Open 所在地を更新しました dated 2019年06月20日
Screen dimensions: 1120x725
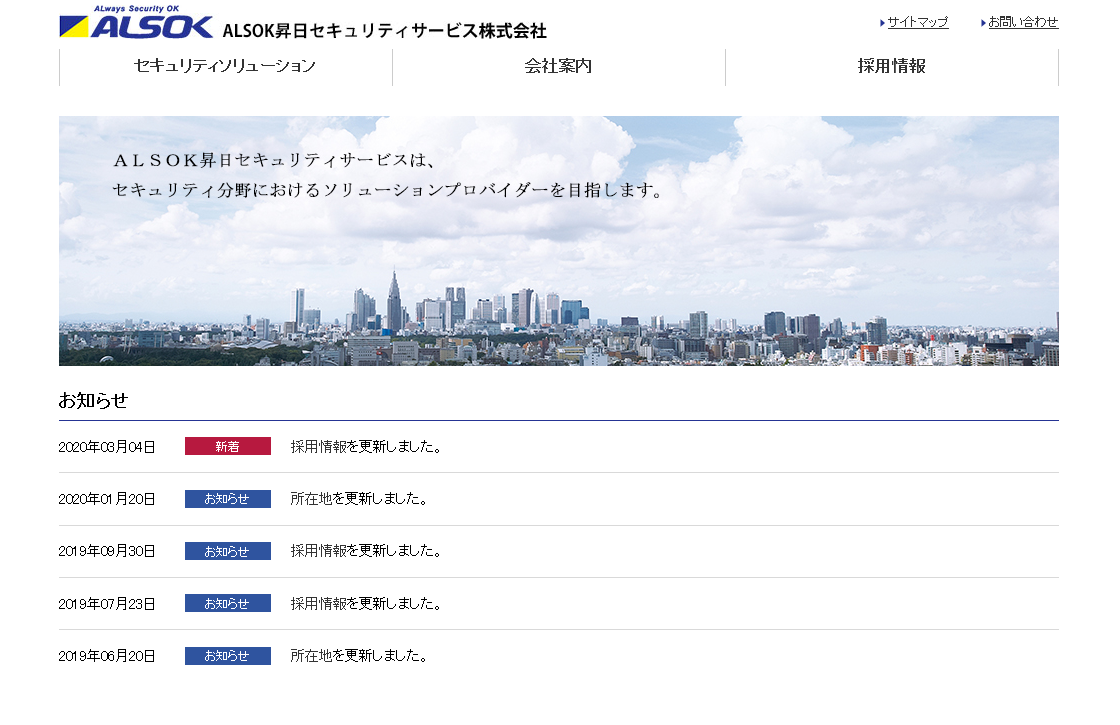(x=359, y=656)
